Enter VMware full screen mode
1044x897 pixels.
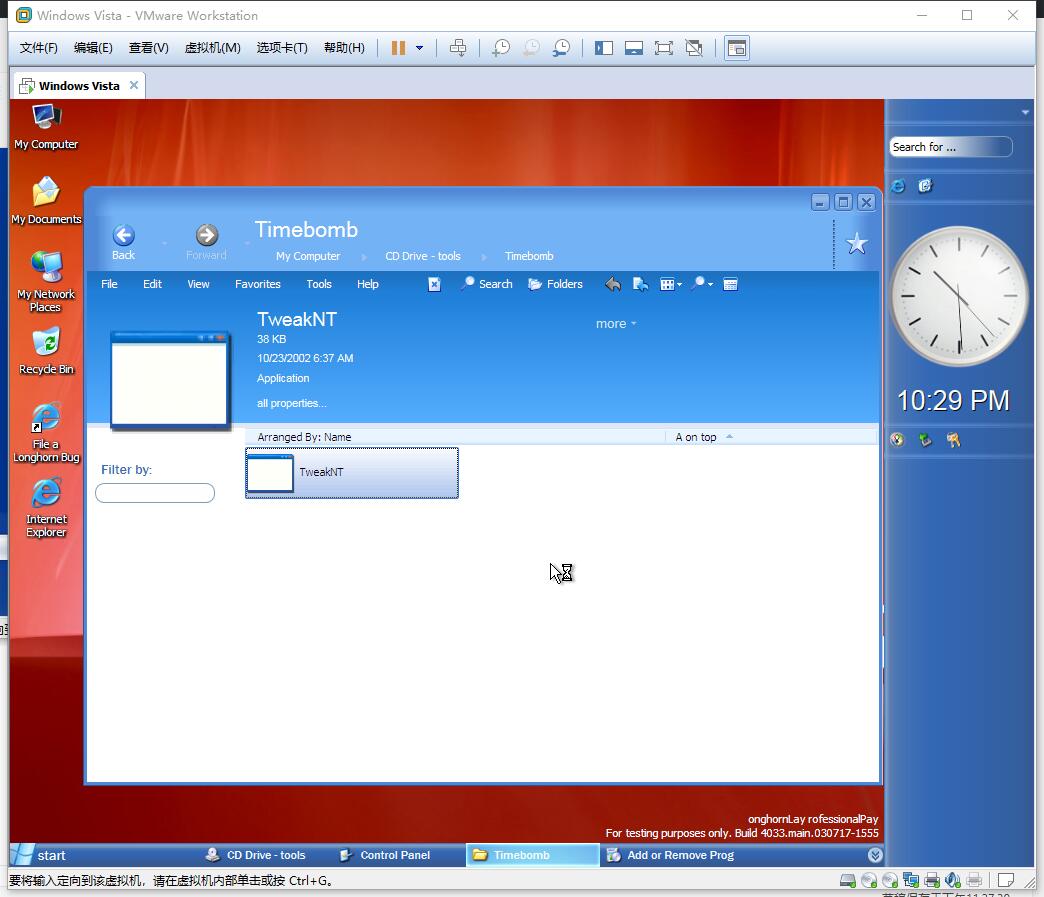(664, 48)
